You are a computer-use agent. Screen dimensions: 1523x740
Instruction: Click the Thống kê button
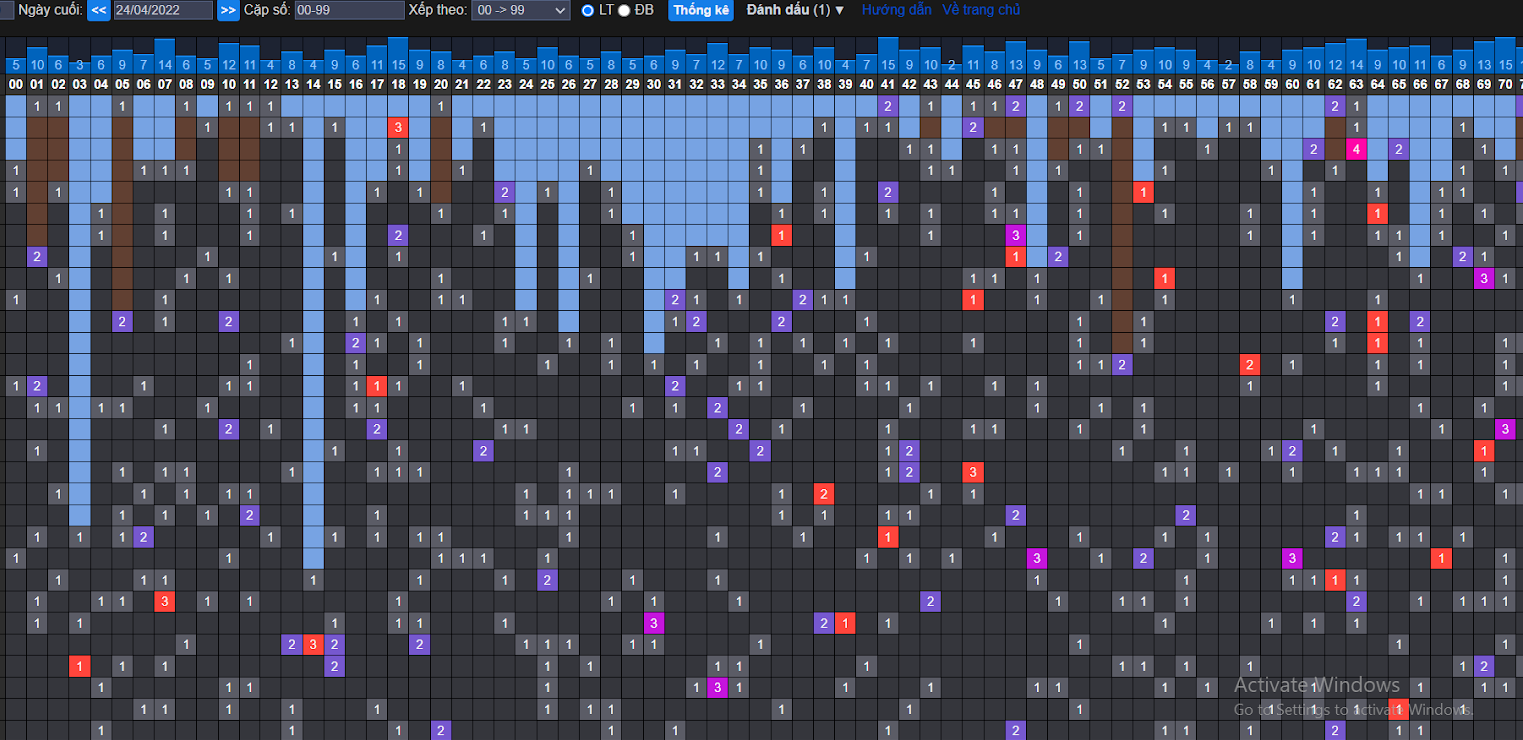coord(701,10)
